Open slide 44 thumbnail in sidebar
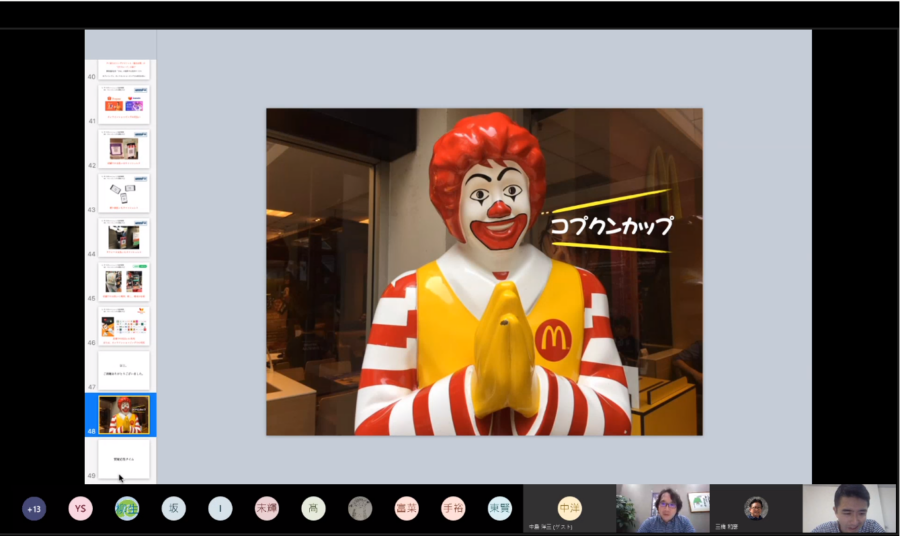The image size is (900, 536). pos(123,237)
